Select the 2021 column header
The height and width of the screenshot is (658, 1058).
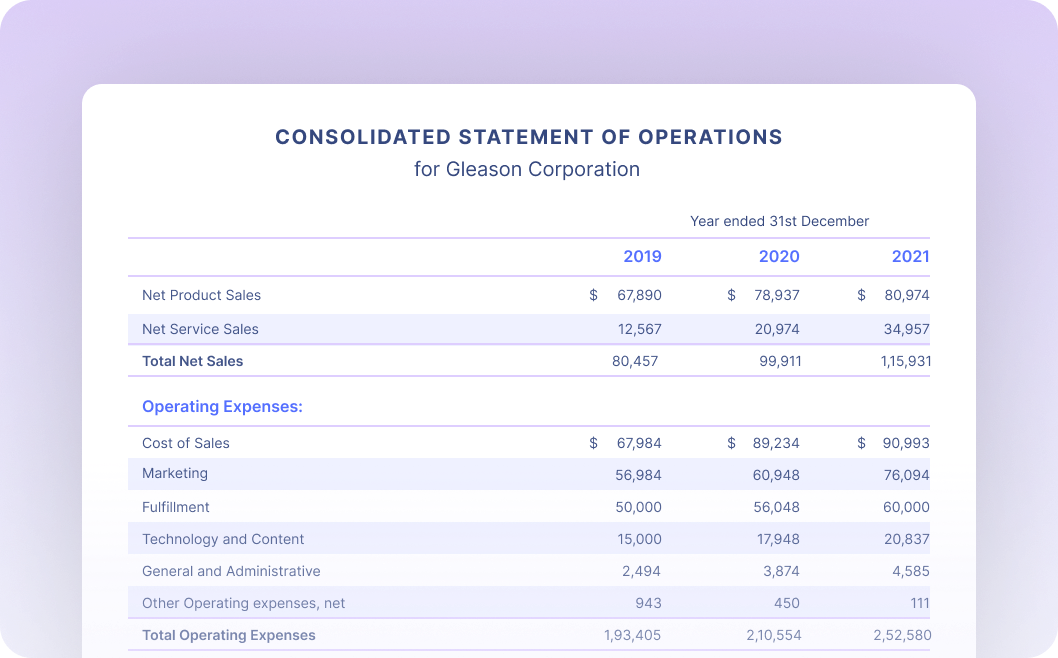point(910,257)
